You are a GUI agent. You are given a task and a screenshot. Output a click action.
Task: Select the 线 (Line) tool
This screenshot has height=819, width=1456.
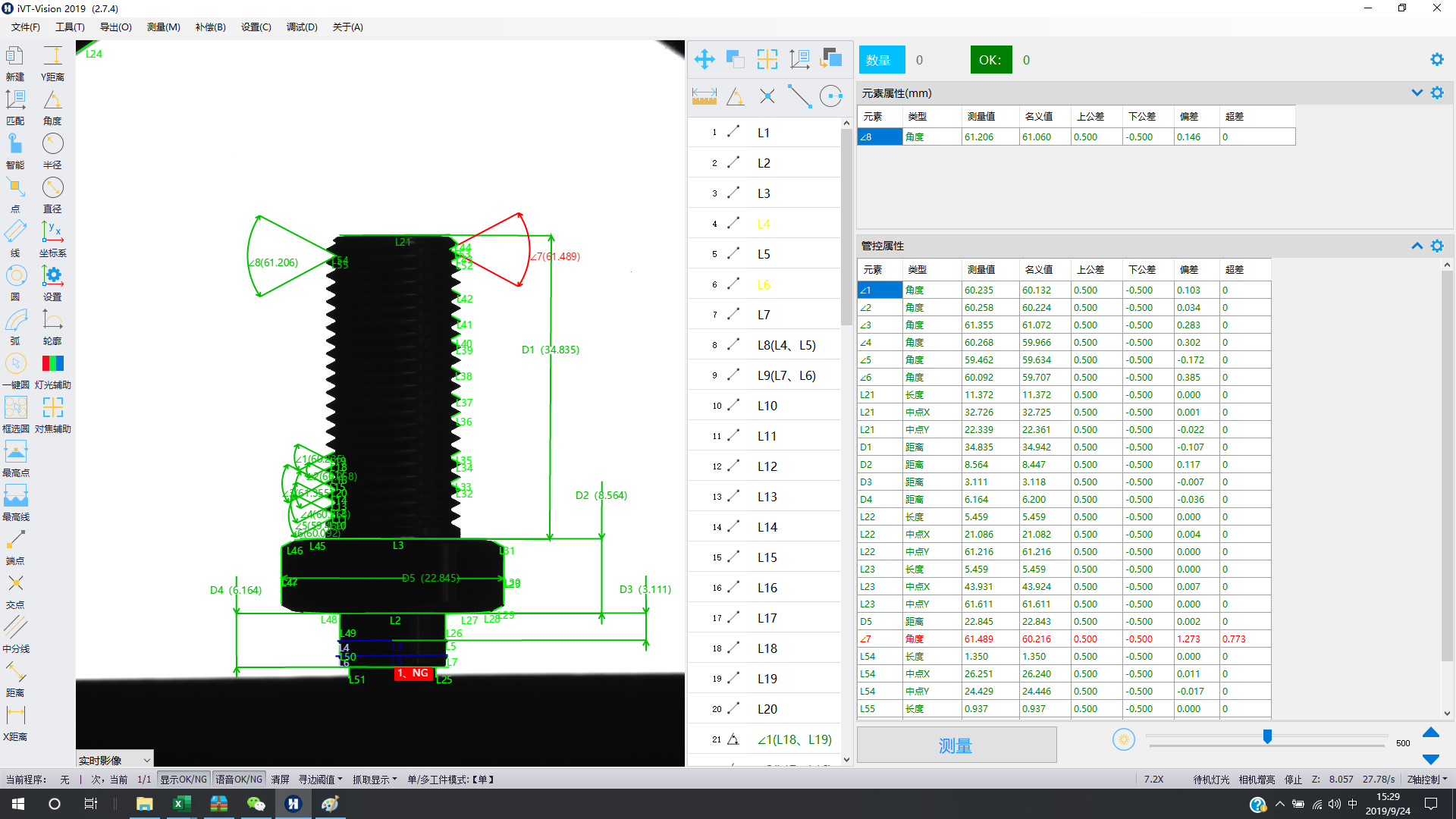pos(15,232)
